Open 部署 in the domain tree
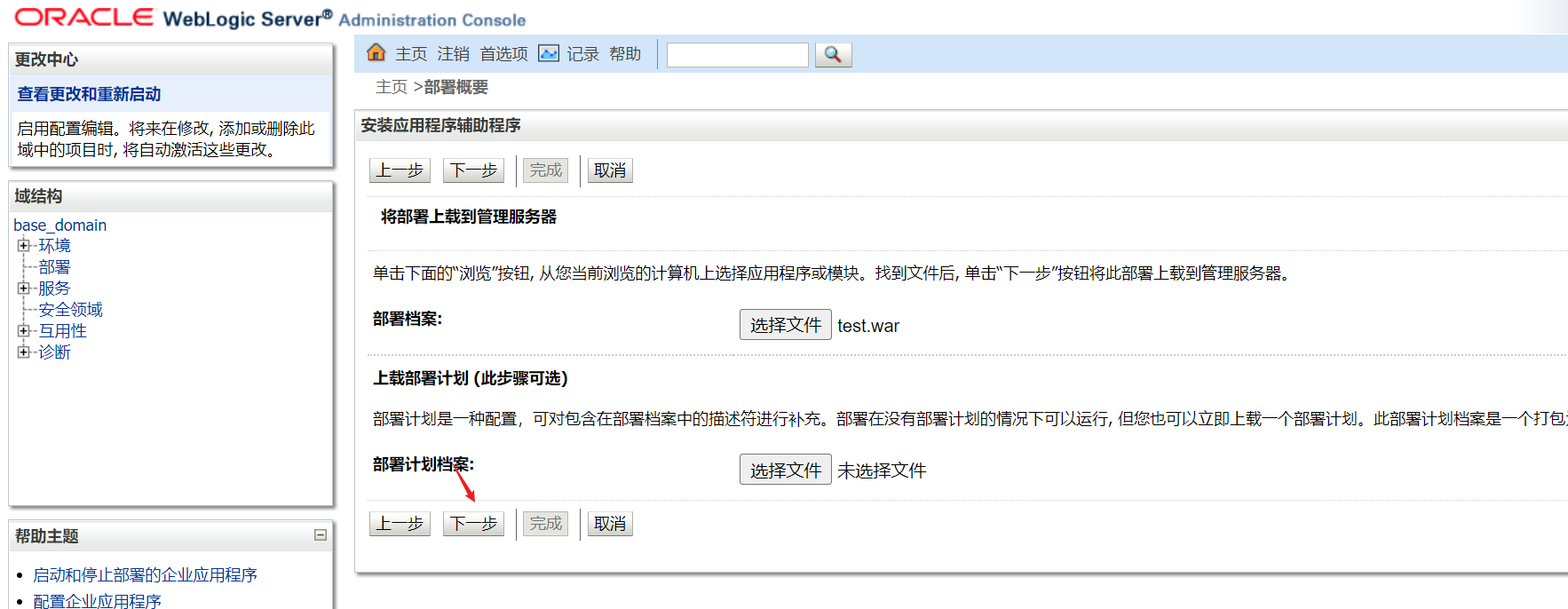This screenshot has height=609, width=1568. coord(54,267)
